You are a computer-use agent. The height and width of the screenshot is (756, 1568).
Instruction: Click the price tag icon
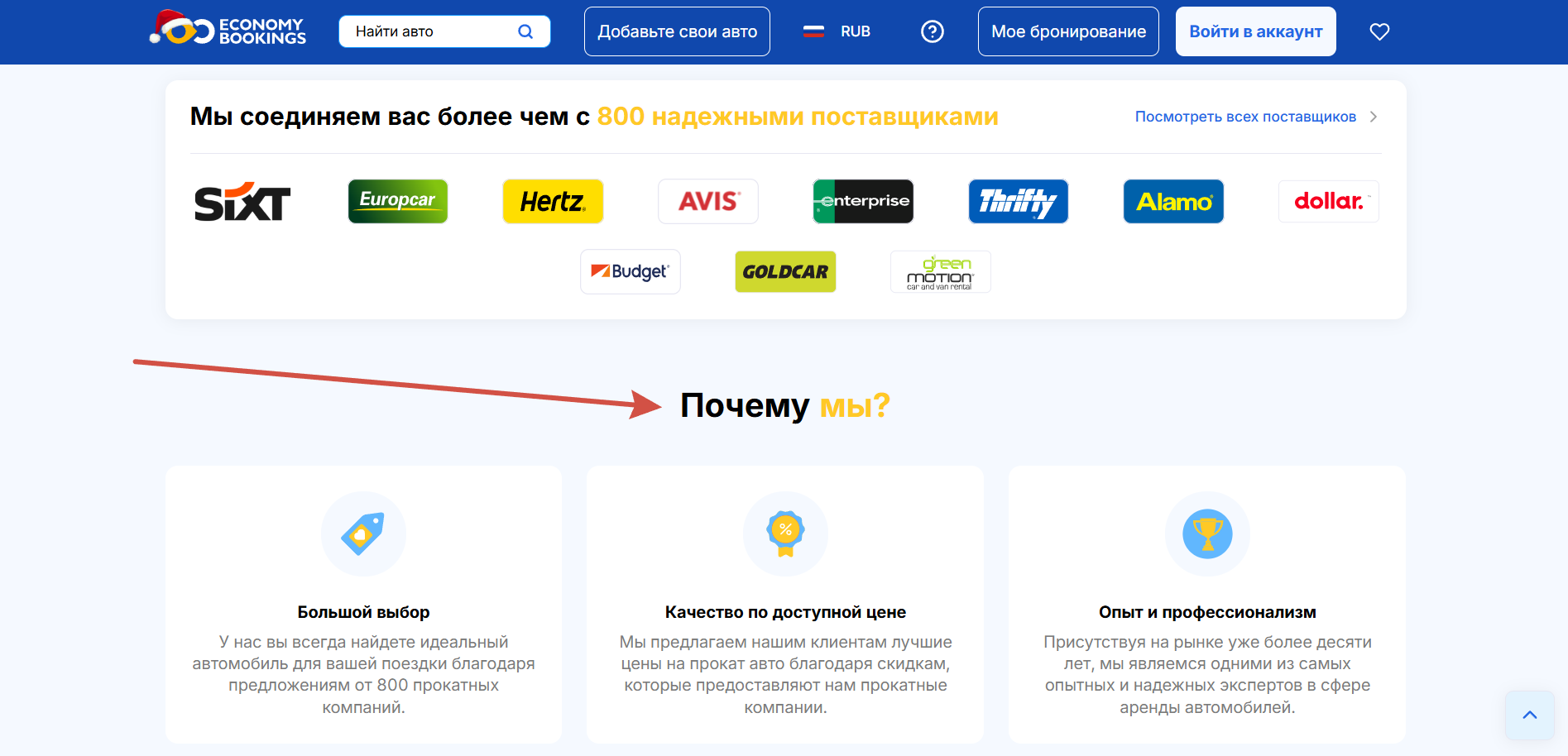pos(363,534)
